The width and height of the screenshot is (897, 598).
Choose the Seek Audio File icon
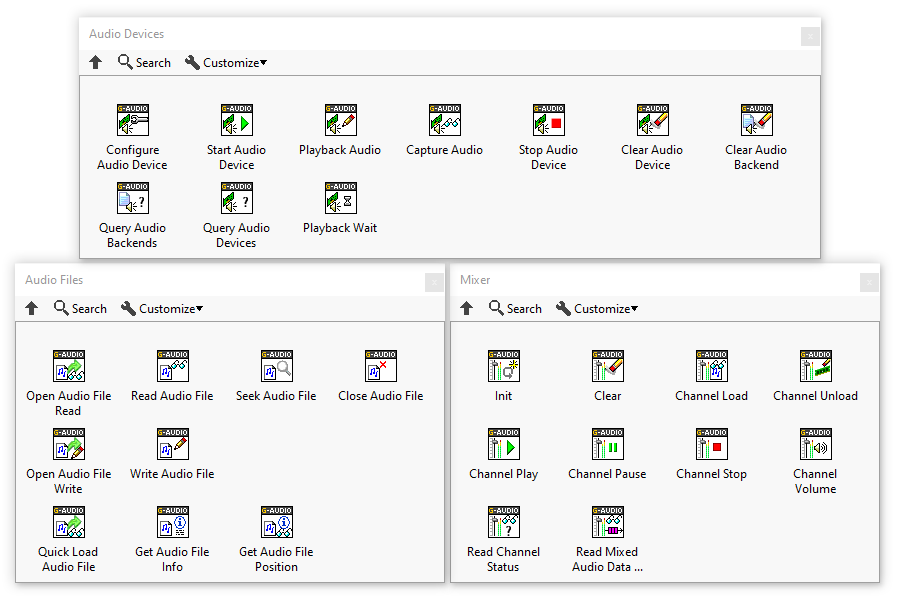tap(276, 367)
